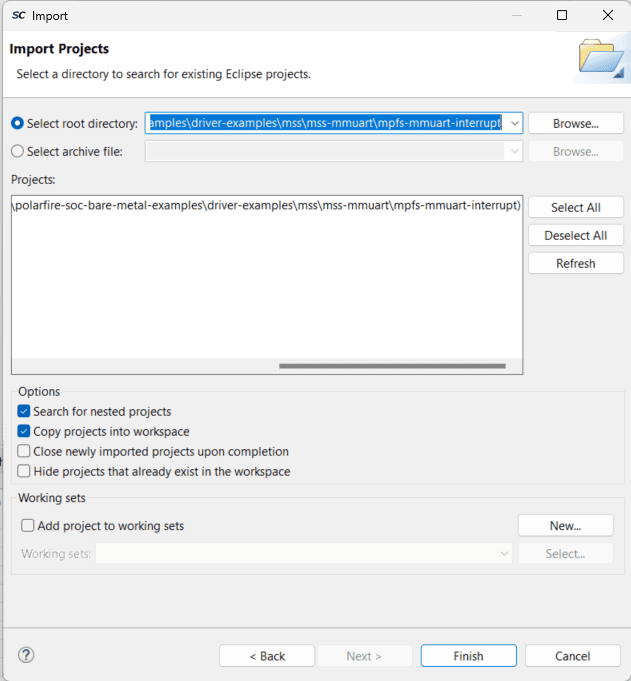Enable Add project to working sets
Screen dimensions: 631x681
tap(28, 525)
